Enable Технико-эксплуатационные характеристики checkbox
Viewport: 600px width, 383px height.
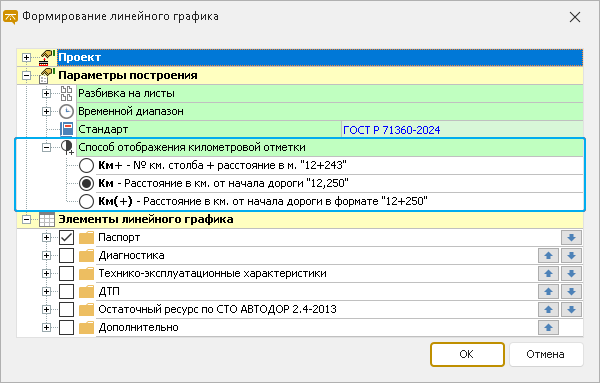pyautogui.click(x=67, y=274)
